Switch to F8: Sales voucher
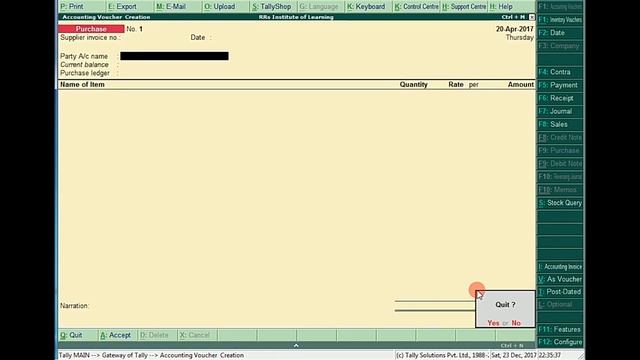 coord(560,124)
